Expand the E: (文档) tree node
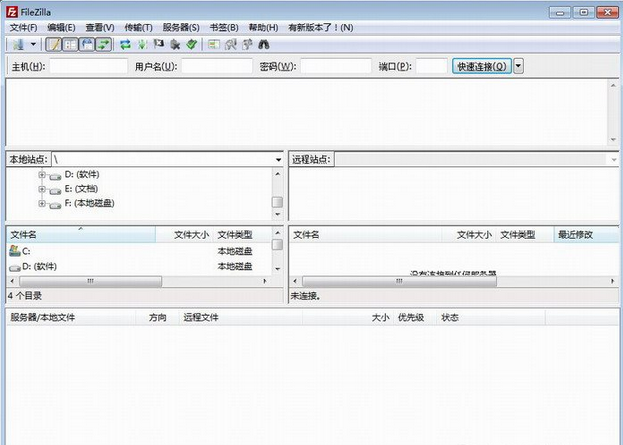The width and height of the screenshot is (623, 445). coord(42,189)
